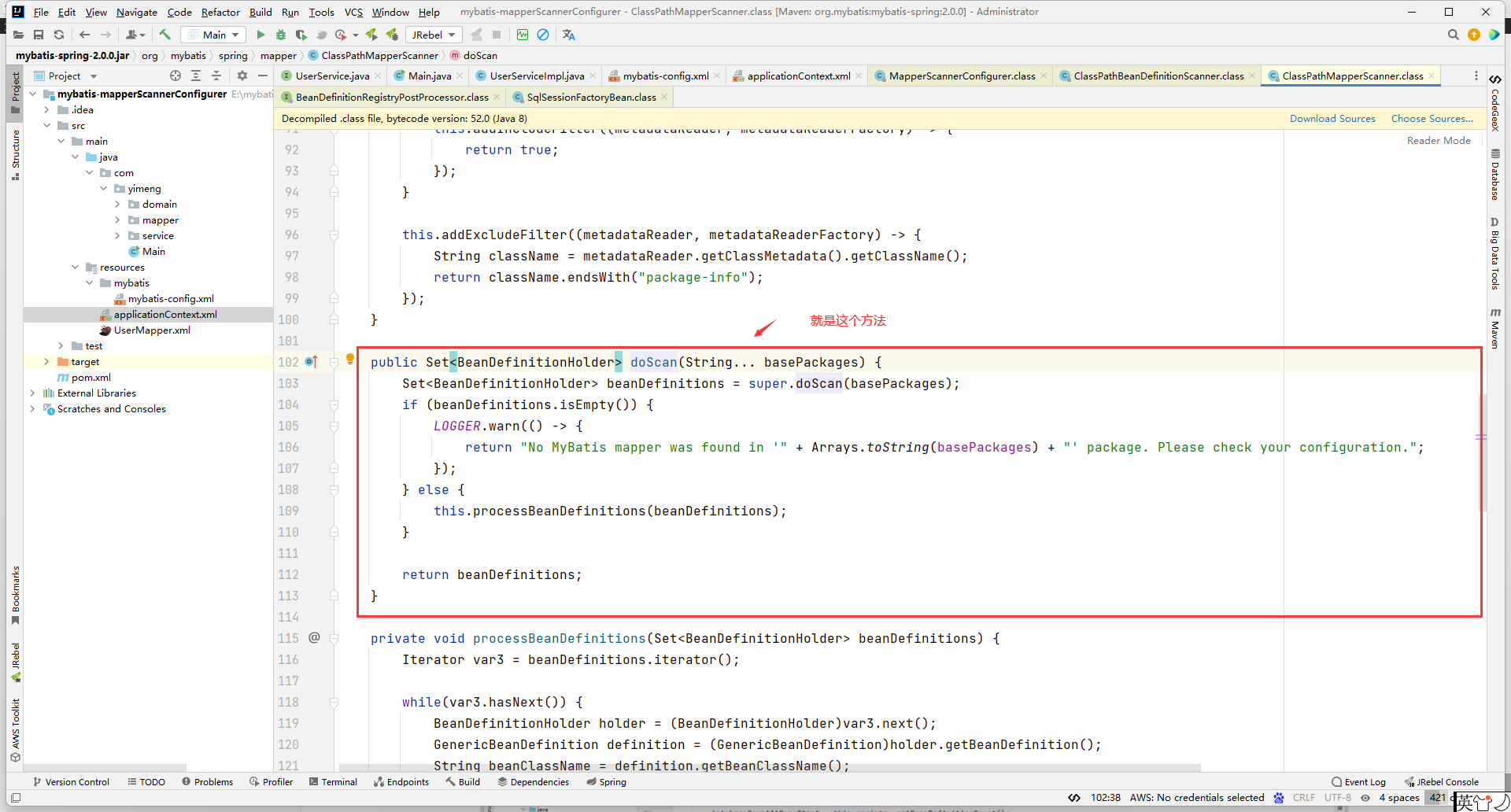Switch to SqlSessionFactoryBean.class tab
This screenshot has height=812, width=1511.
[x=591, y=97]
